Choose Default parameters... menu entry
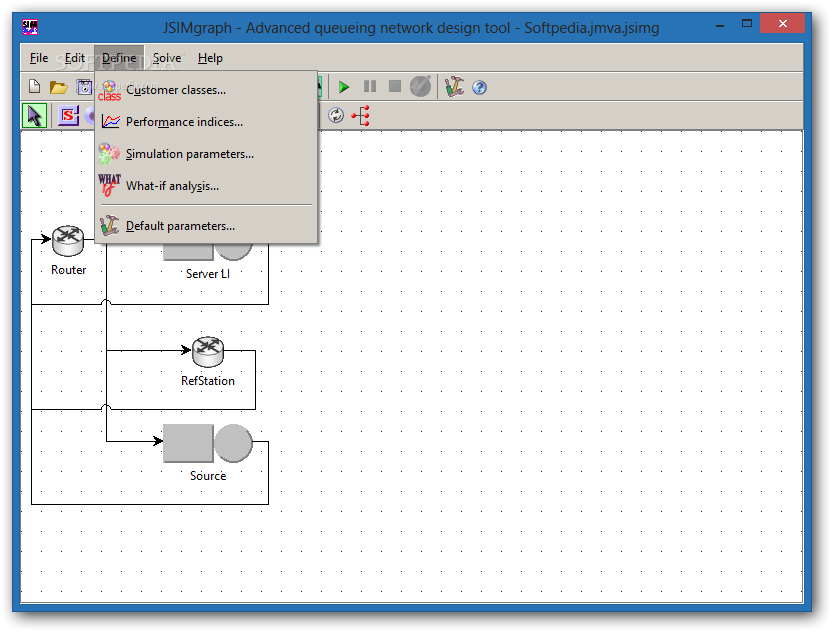Image resolution: width=832 pixels, height=632 pixels. pos(206,226)
